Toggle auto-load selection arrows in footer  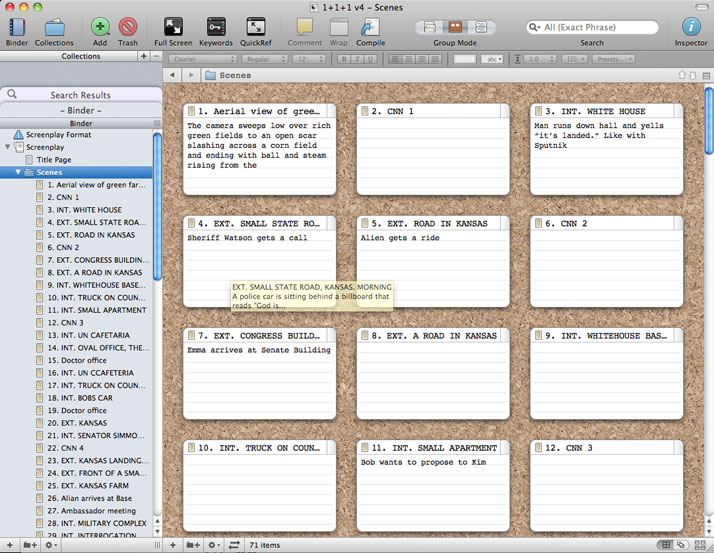pyautogui.click(x=234, y=545)
